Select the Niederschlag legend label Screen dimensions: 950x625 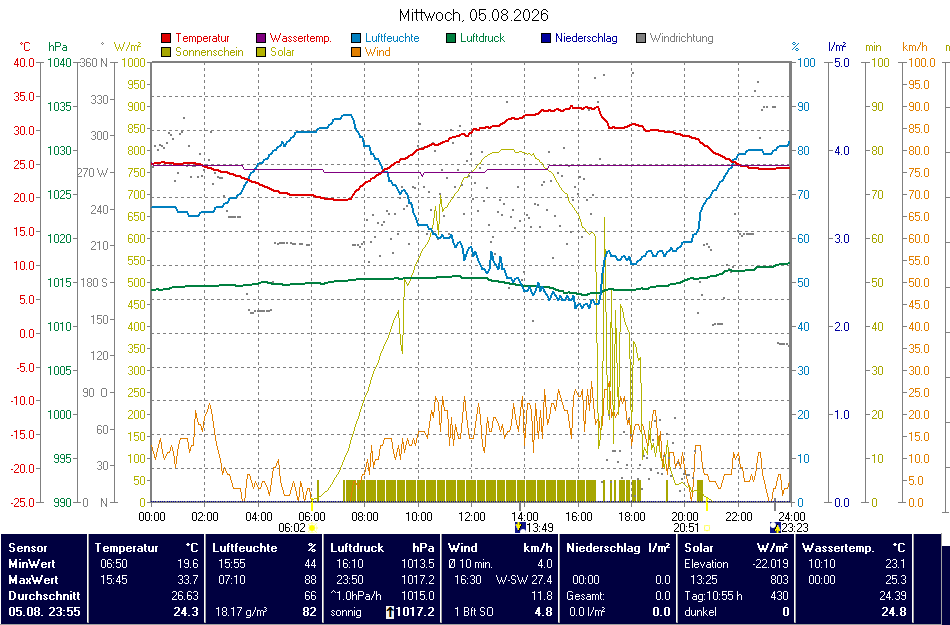click(586, 38)
